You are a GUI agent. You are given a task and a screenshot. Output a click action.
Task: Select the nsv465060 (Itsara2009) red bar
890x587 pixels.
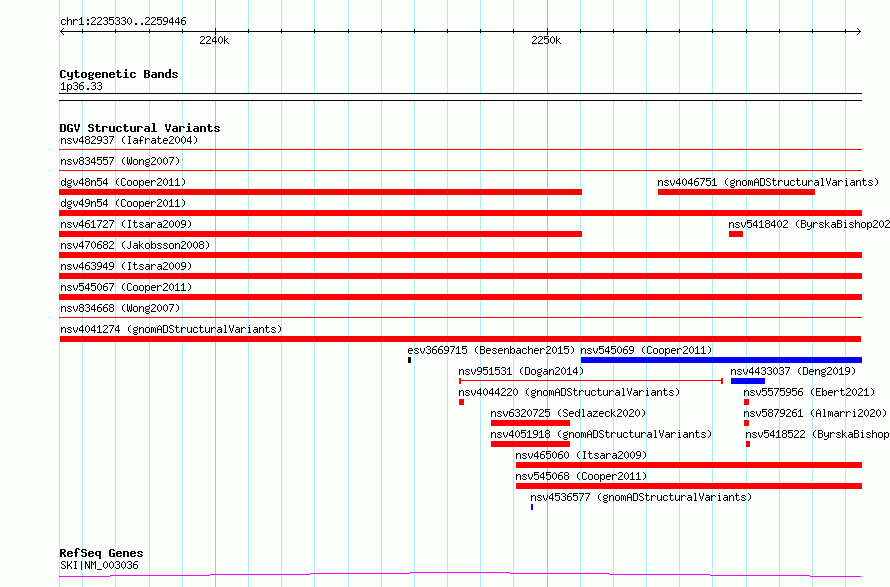689,465
